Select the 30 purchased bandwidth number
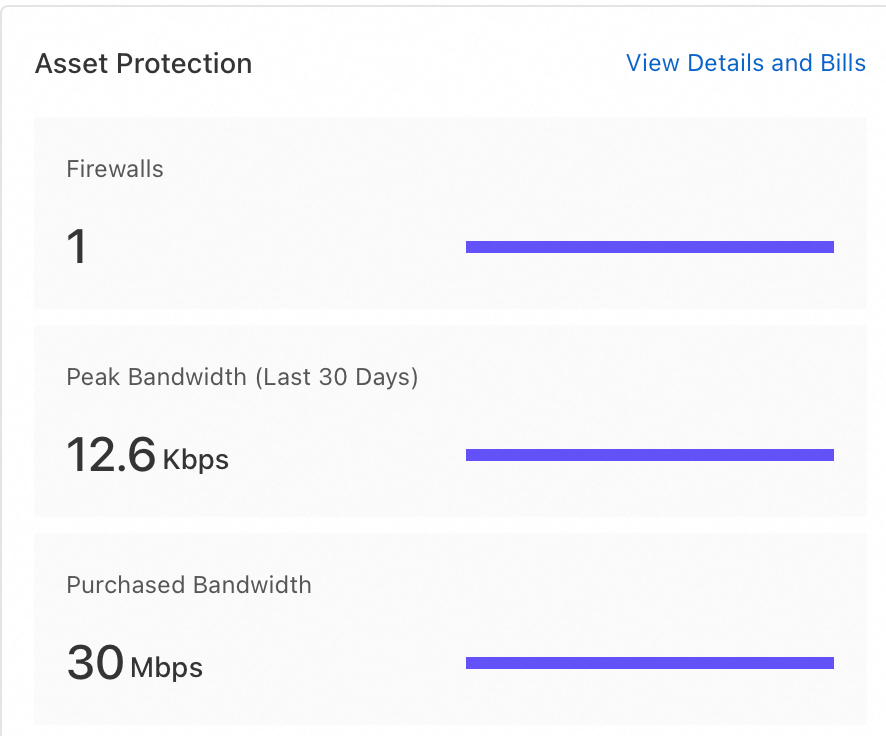The height and width of the screenshot is (736, 886). (x=95, y=663)
